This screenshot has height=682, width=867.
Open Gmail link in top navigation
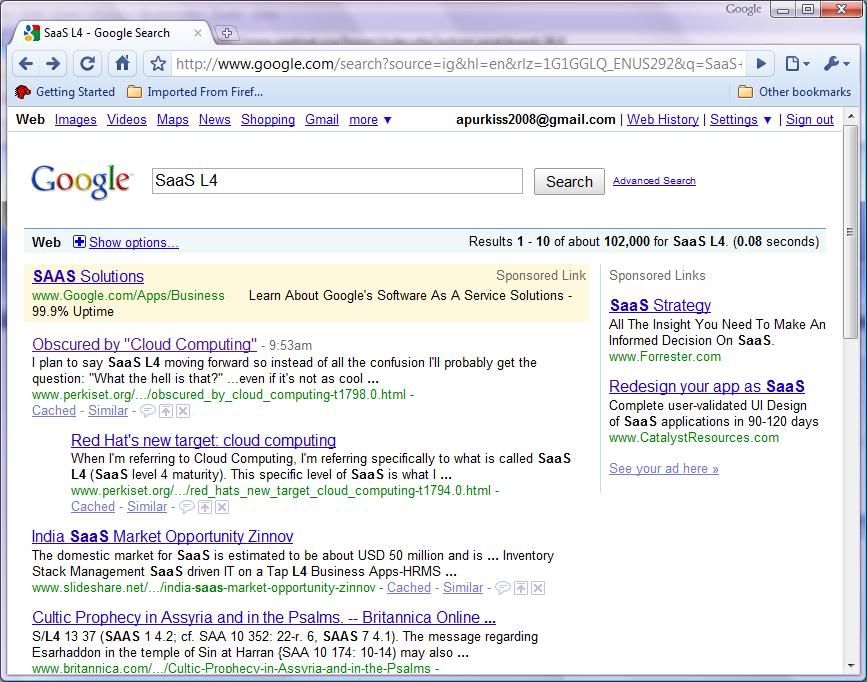(x=322, y=119)
